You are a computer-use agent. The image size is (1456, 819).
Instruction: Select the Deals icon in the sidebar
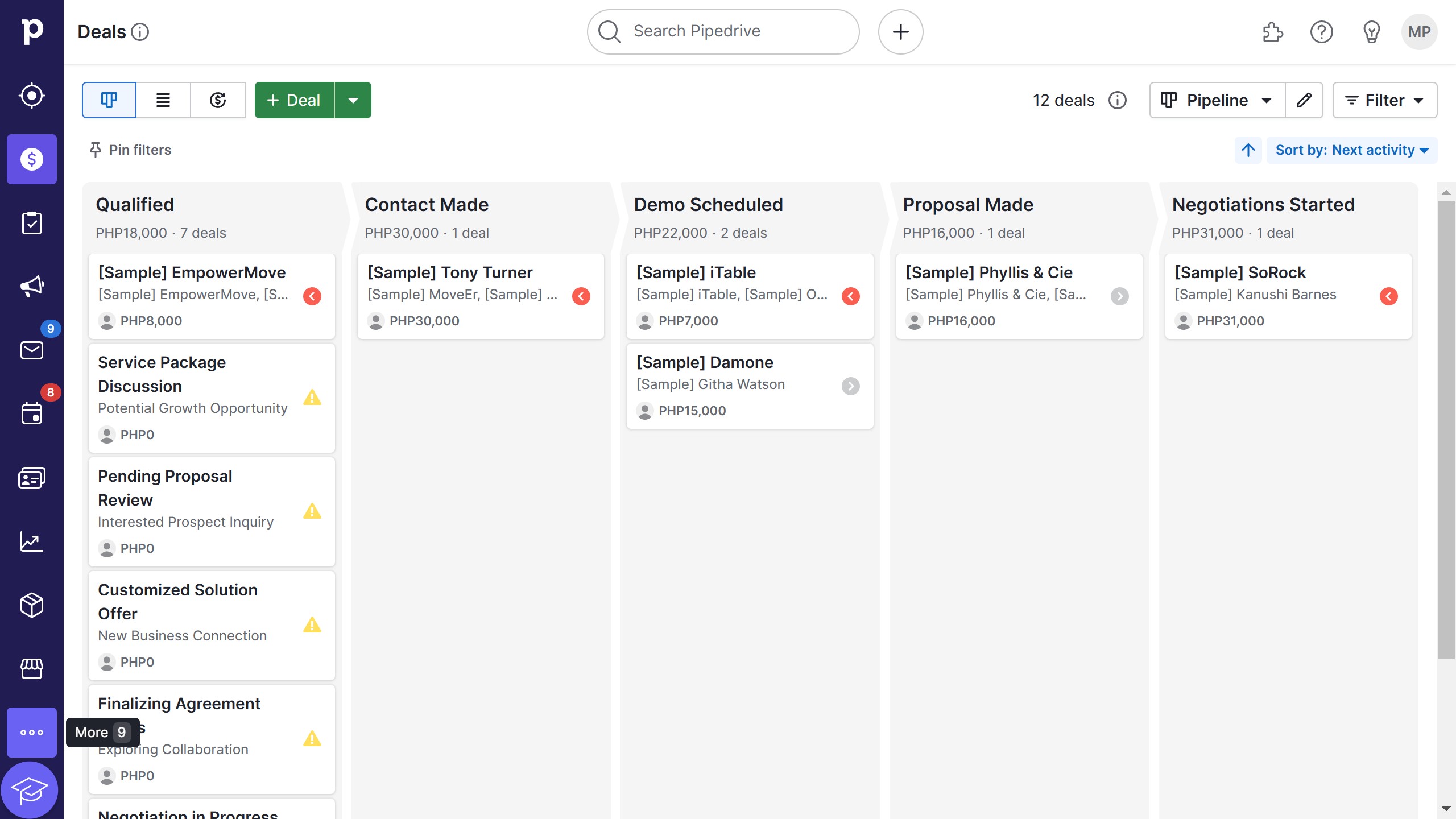[31, 159]
